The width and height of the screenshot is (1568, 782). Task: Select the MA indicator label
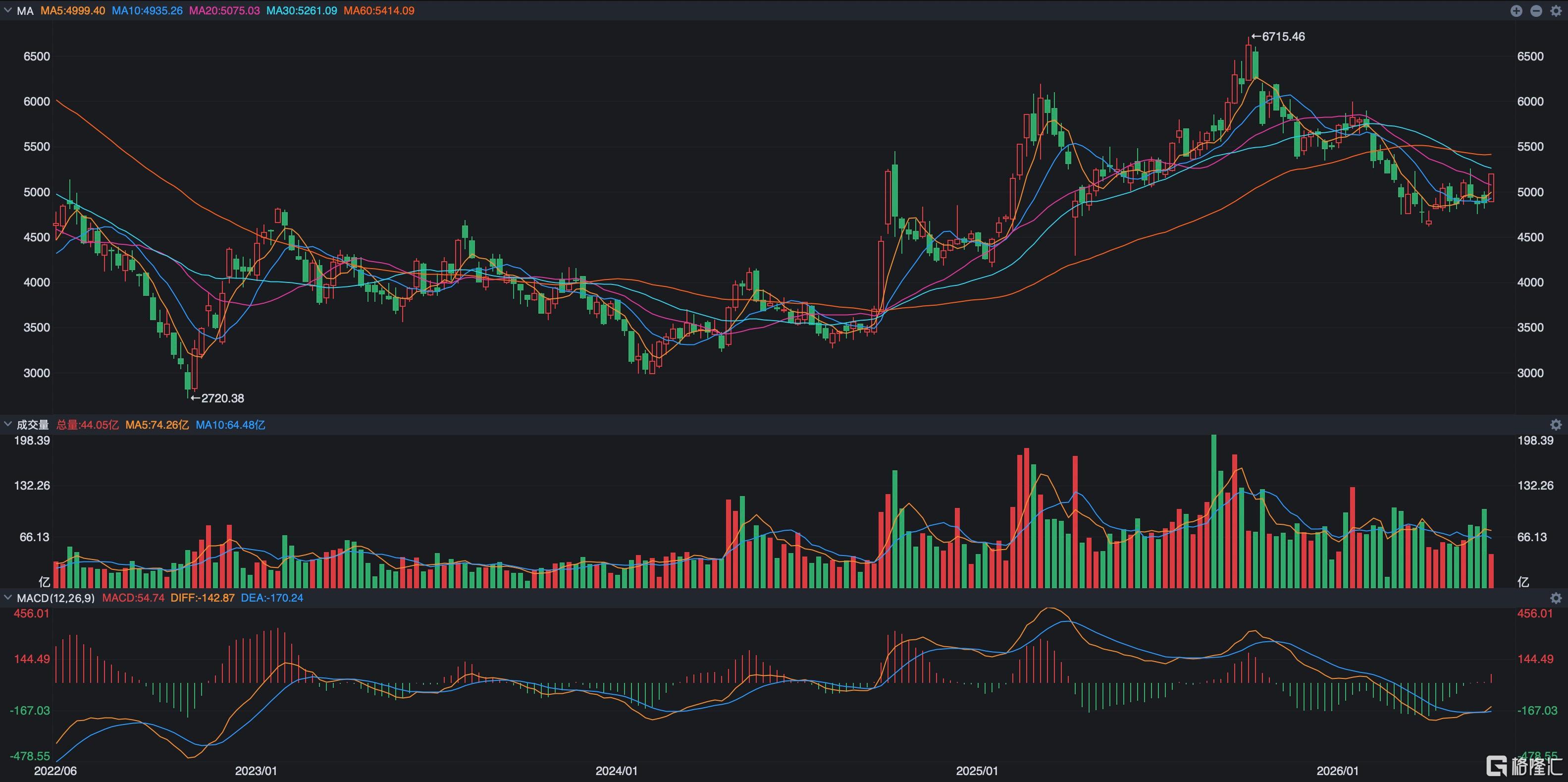[x=25, y=11]
